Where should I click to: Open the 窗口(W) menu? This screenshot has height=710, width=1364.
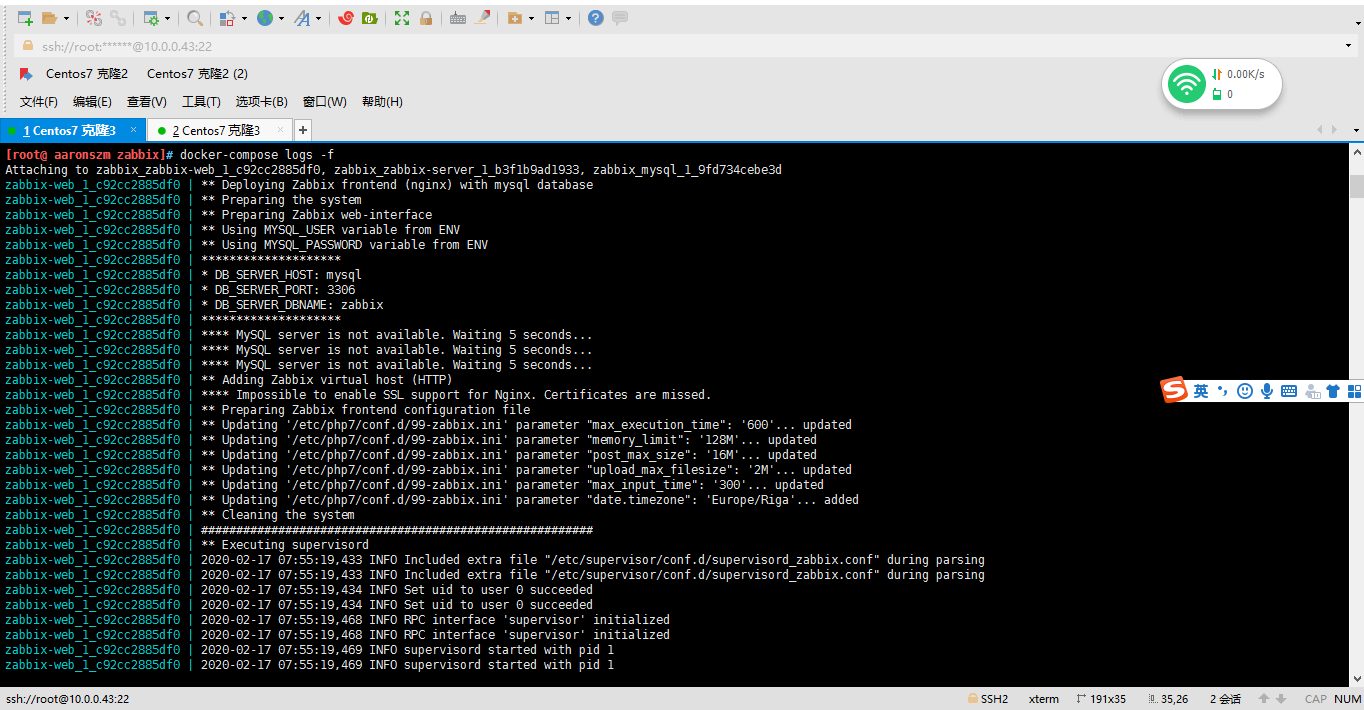pyautogui.click(x=325, y=102)
